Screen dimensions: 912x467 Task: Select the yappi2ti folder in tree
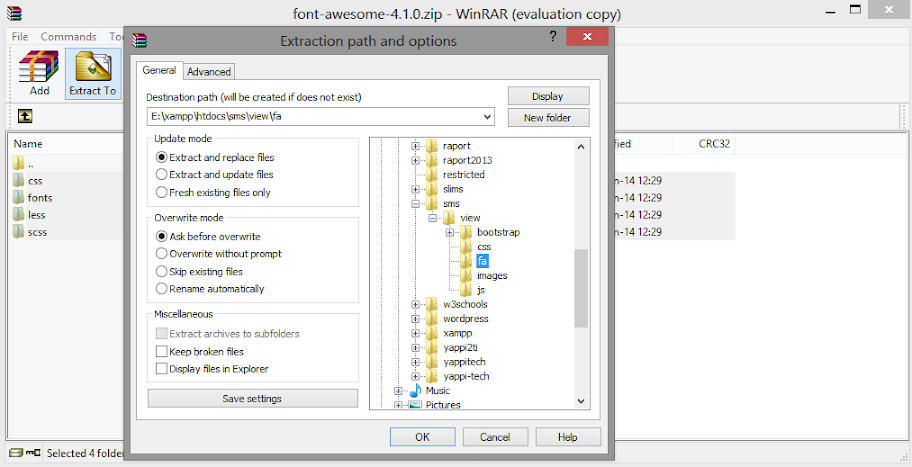pyautogui.click(x=461, y=347)
